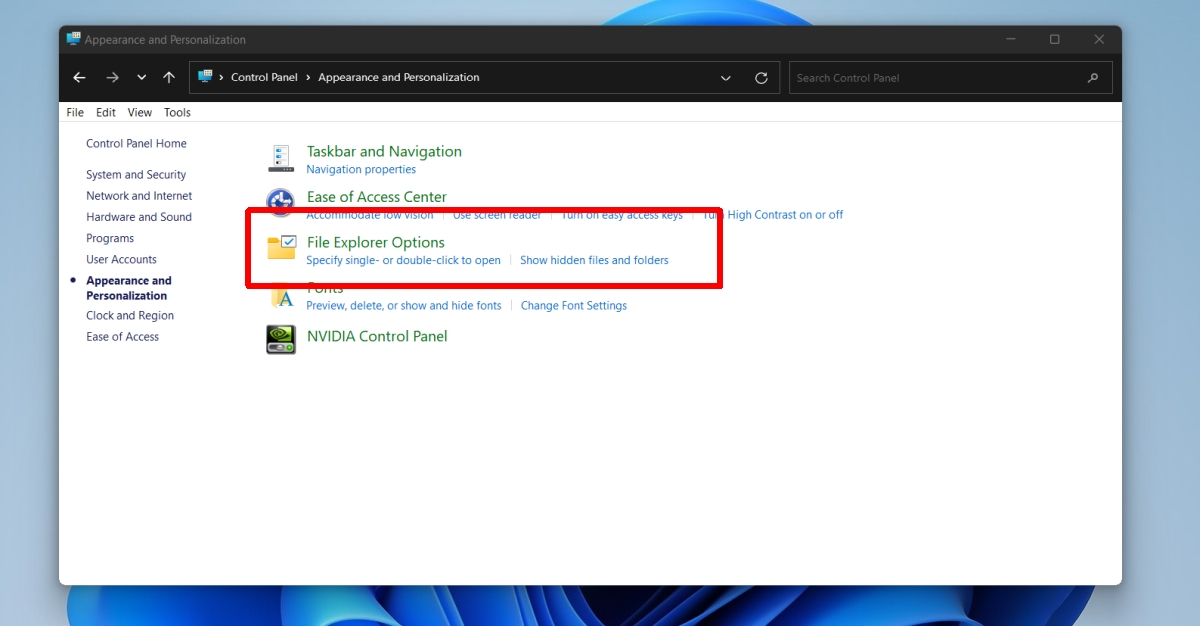
Task: Open the address bar history dropdown
Action: [x=726, y=78]
